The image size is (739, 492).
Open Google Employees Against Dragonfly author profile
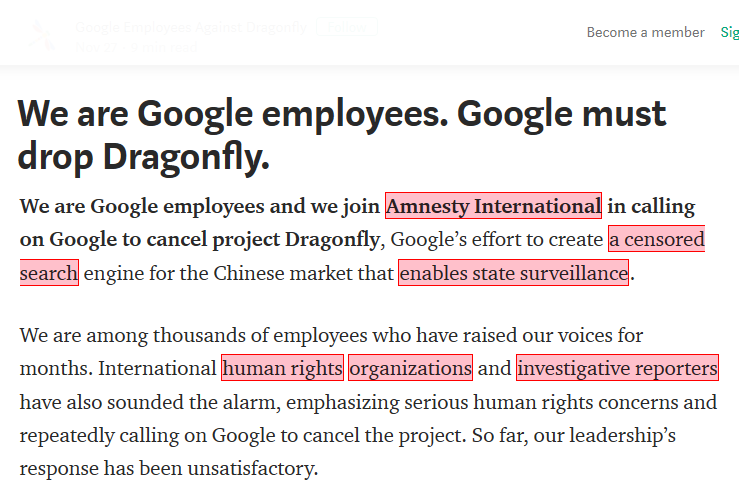191,27
